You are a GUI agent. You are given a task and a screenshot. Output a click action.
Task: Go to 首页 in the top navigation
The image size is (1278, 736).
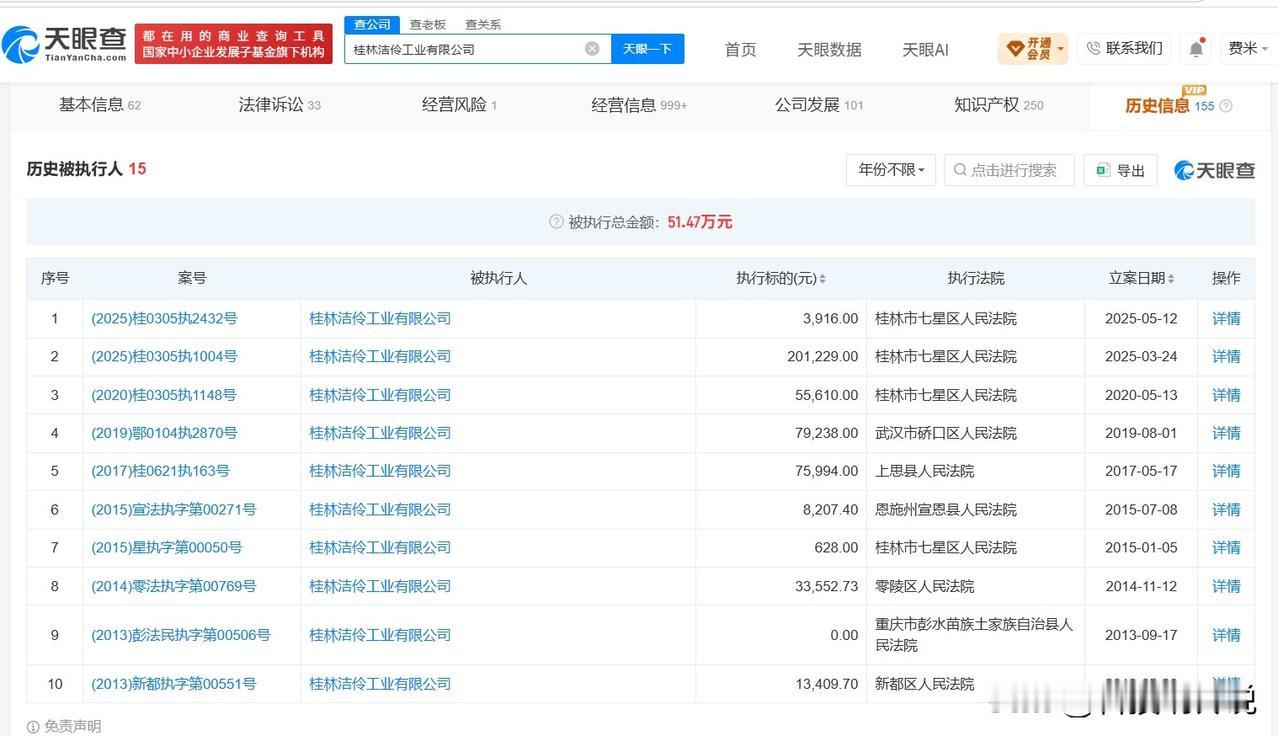[x=740, y=49]
